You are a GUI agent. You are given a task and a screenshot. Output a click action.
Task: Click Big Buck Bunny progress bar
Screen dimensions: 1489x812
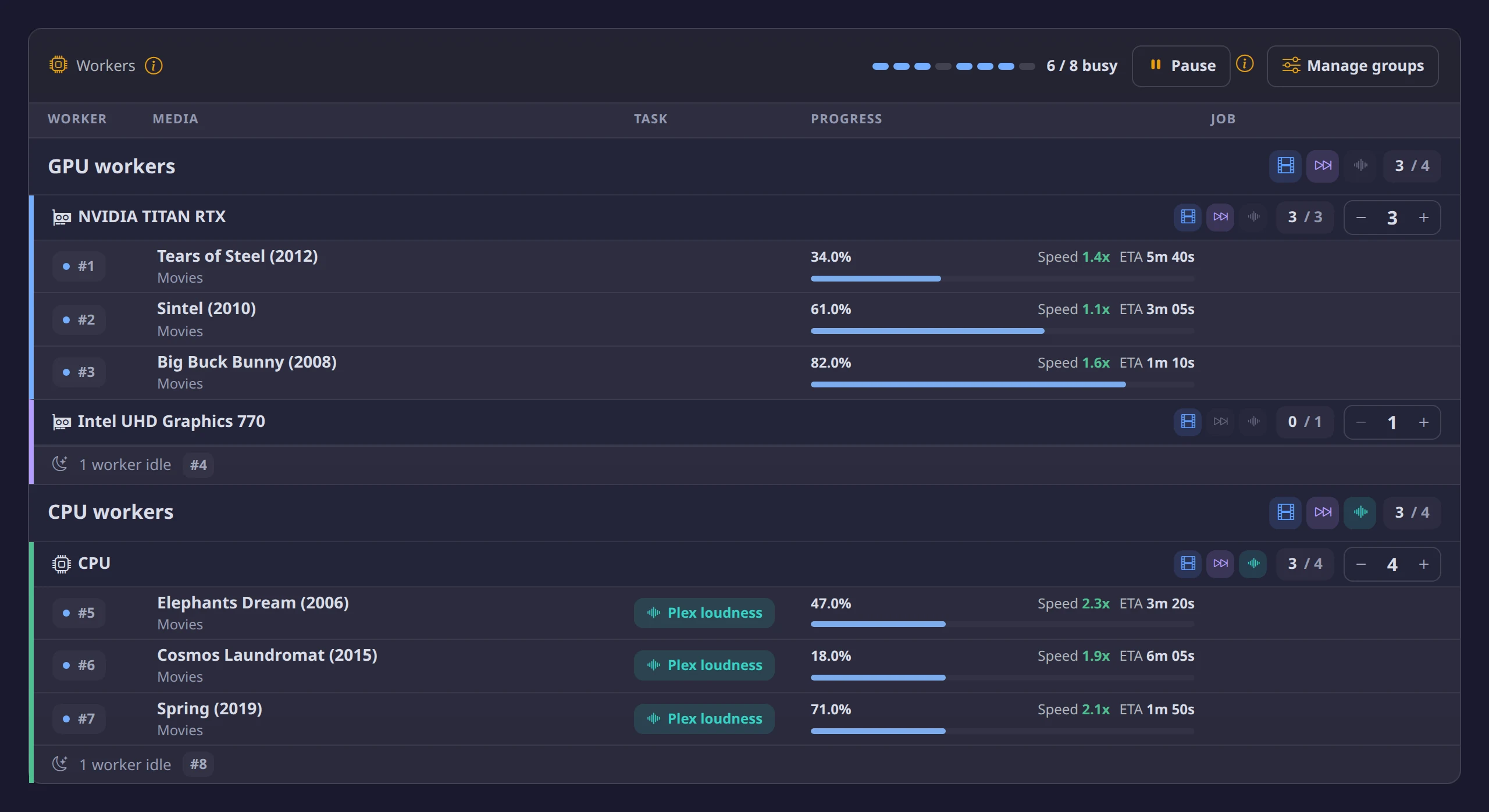click(x=1003, y=385)
